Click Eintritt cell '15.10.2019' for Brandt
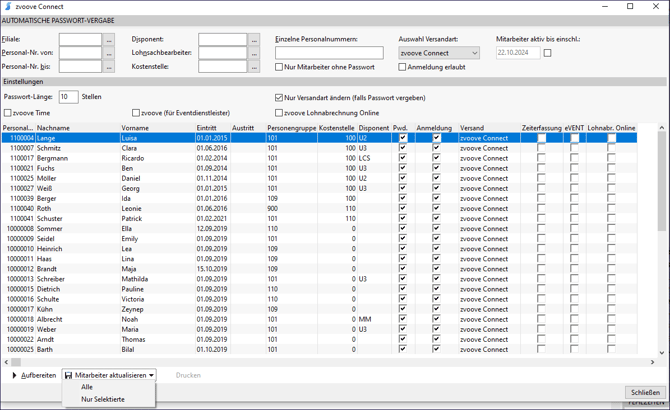The image size is (670, 410). click(x=212, y=269)
